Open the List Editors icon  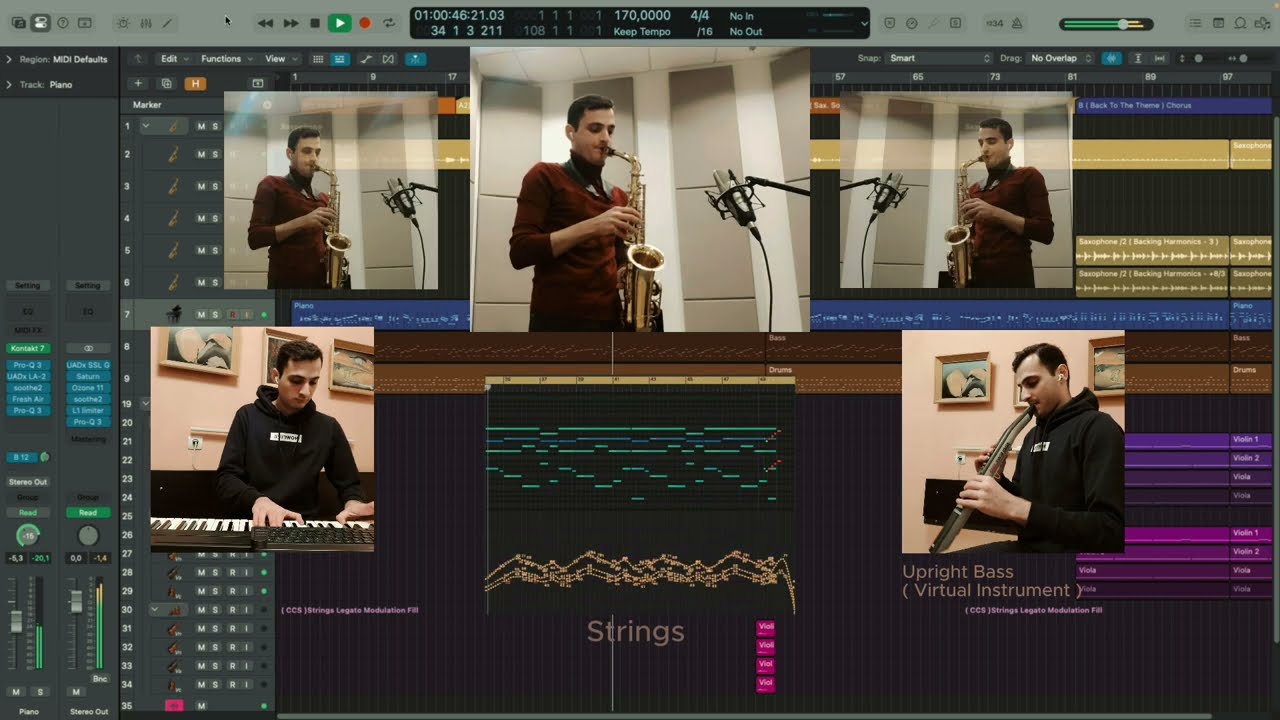coord(1196,23)
